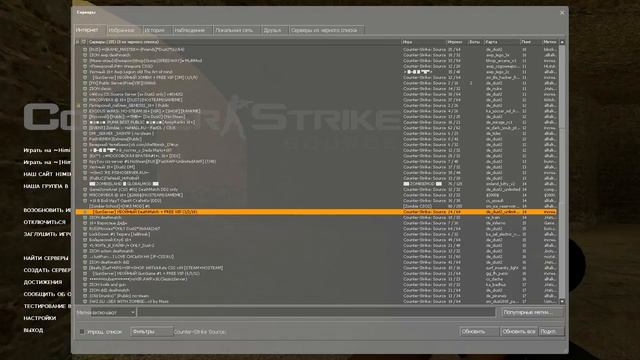This screenshot has height=360, width=640.
Task: Sort by Игроки column header
Action: [x=457, y=42]
